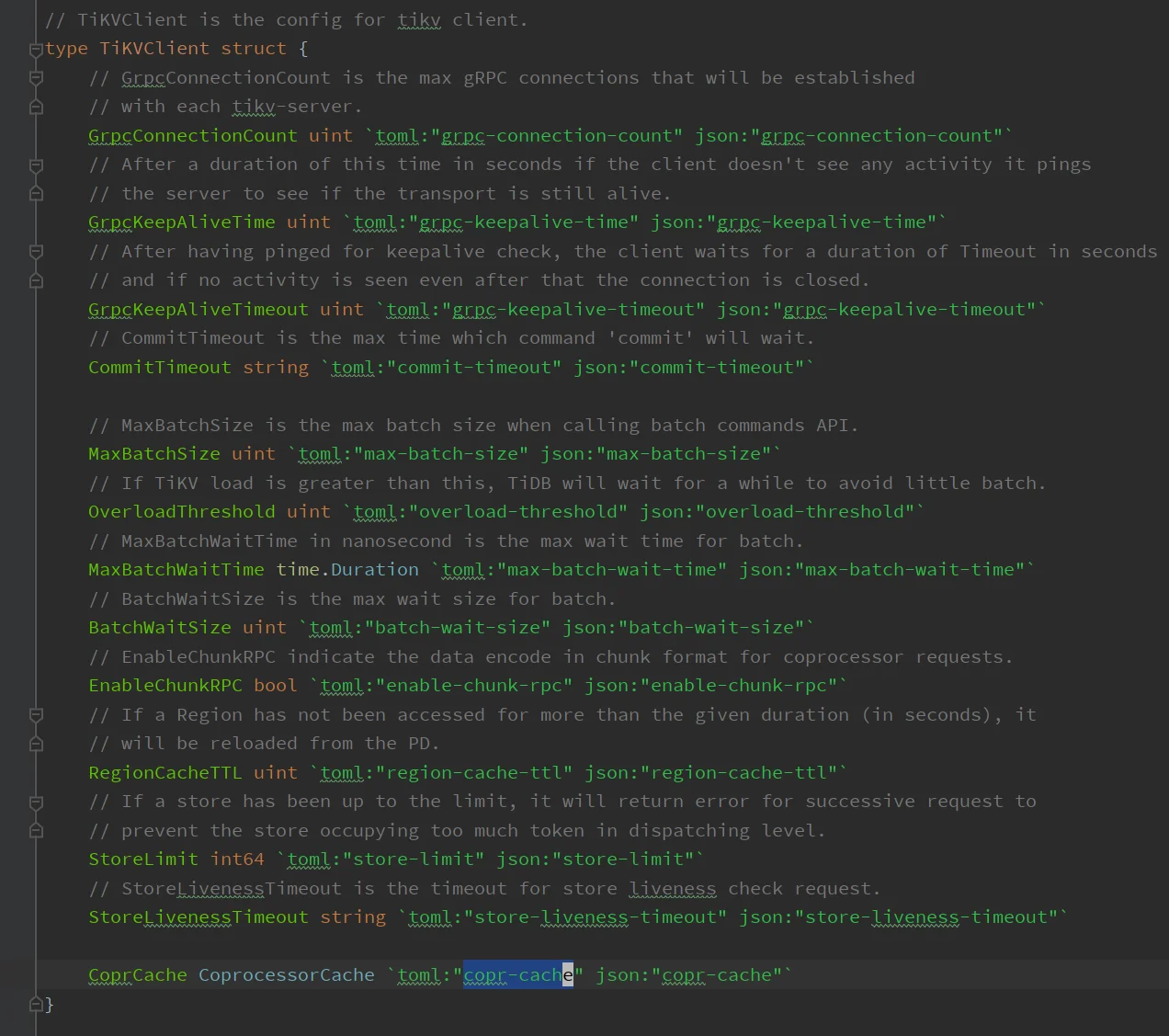Fold the 'After having pinged' comment block

point(36,252)
